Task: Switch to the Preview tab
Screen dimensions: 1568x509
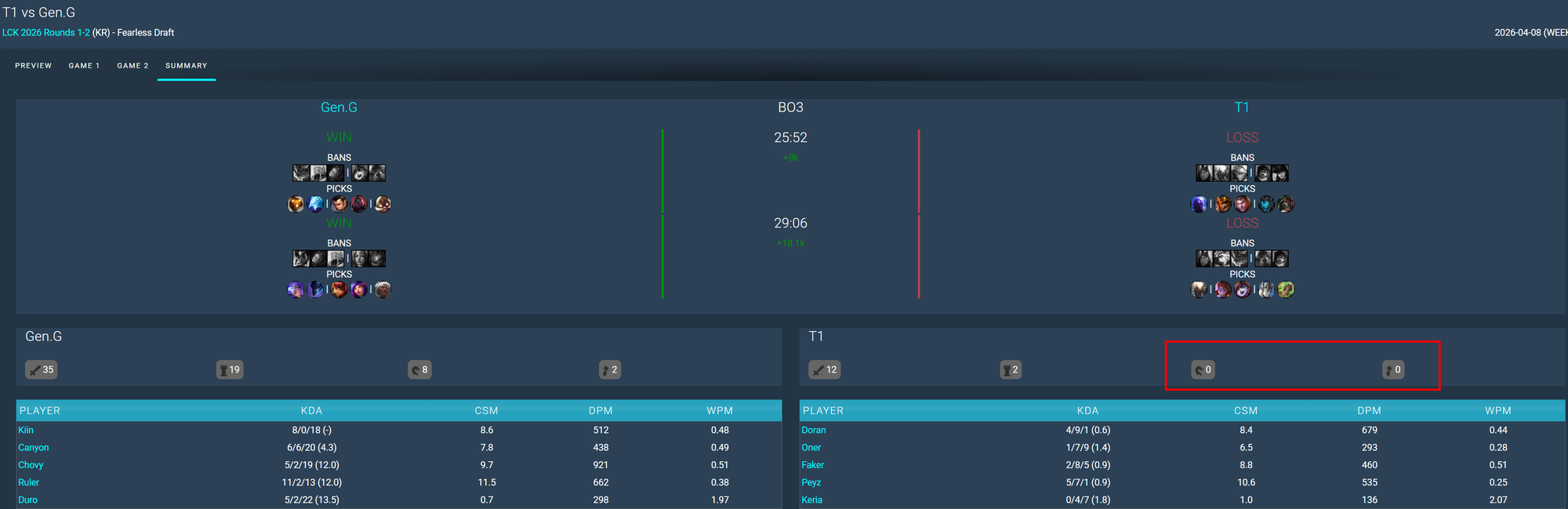Action: click(x=33, y=66)
